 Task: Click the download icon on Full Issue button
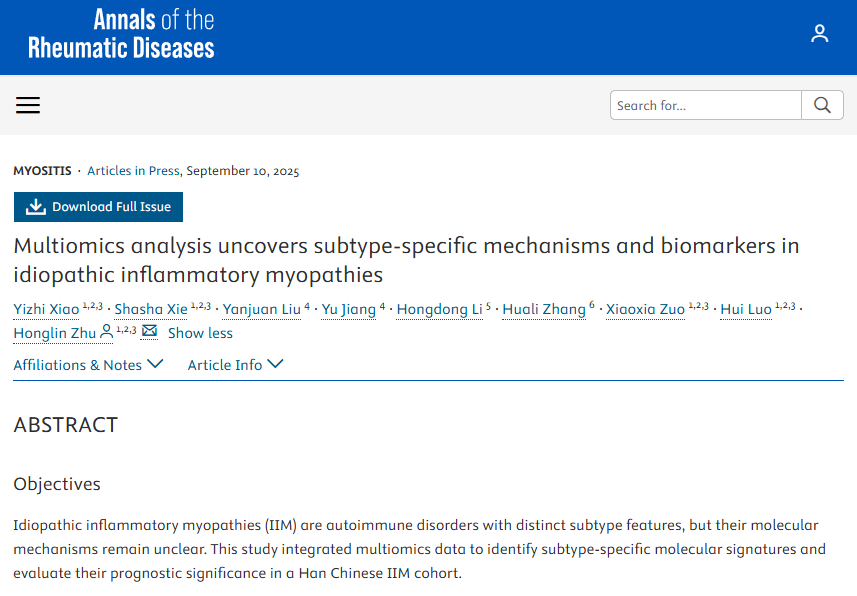pyautogui.click(x=36, y=207)
